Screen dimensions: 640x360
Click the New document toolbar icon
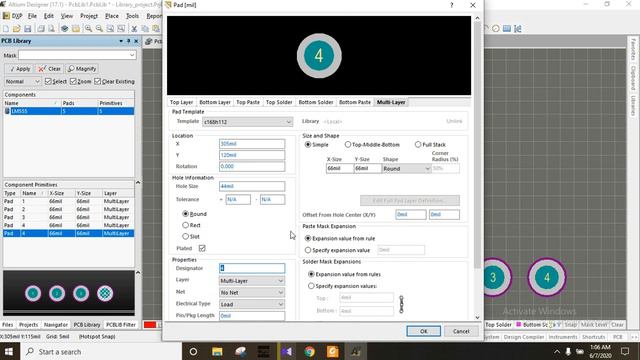(6, 29)
